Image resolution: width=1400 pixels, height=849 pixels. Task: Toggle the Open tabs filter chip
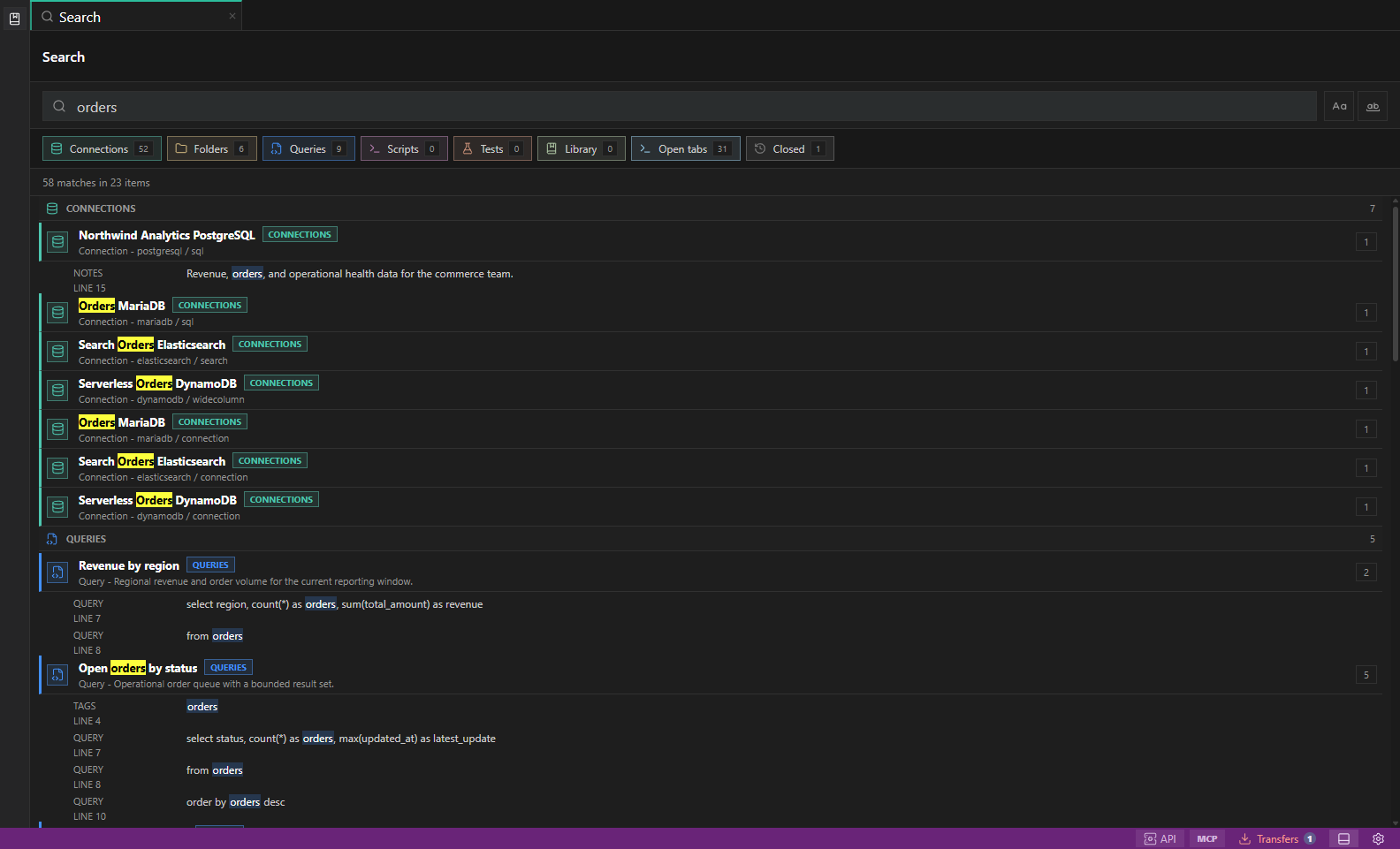click(x=686, y=148)
